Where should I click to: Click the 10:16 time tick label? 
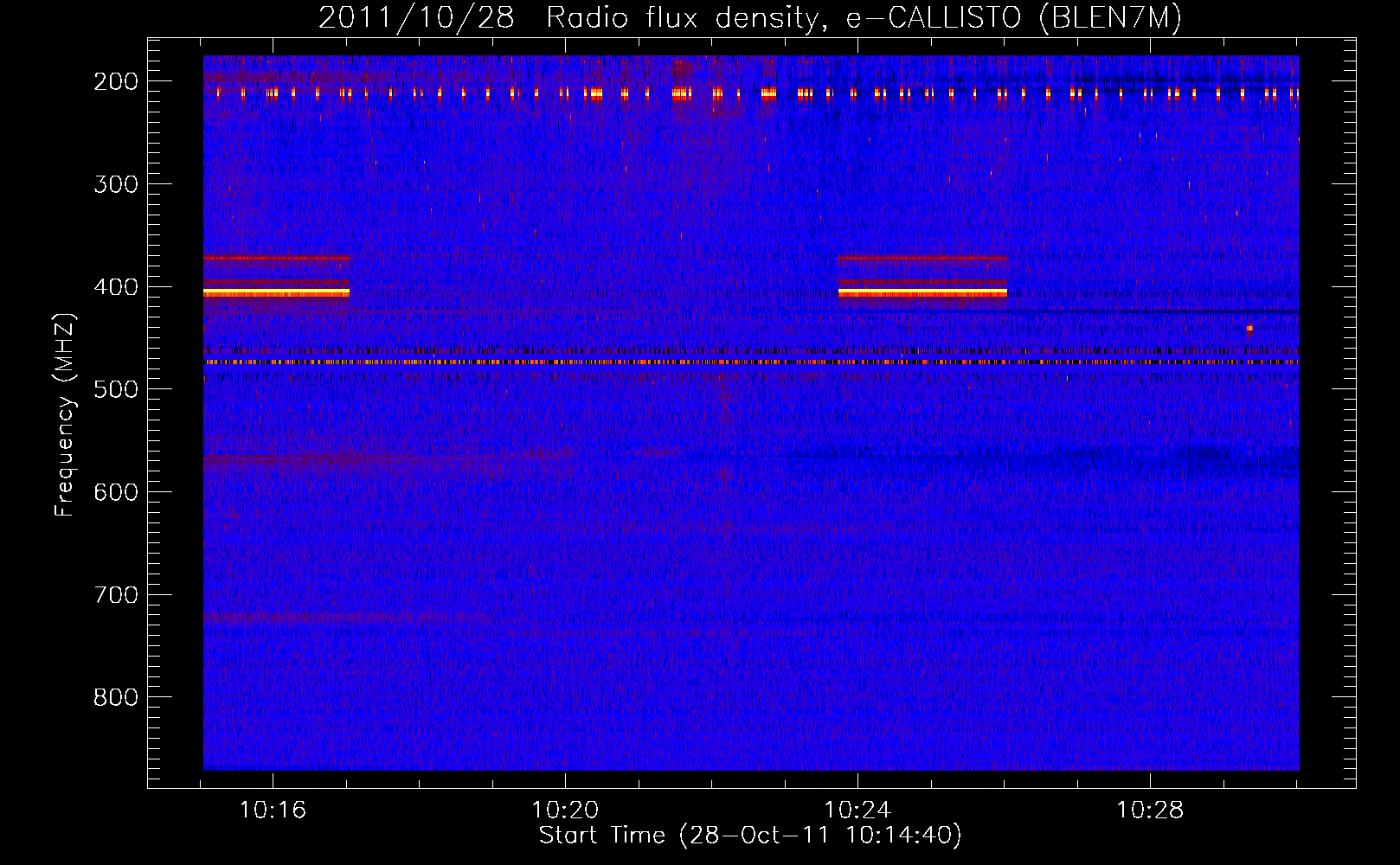point(273,811)
